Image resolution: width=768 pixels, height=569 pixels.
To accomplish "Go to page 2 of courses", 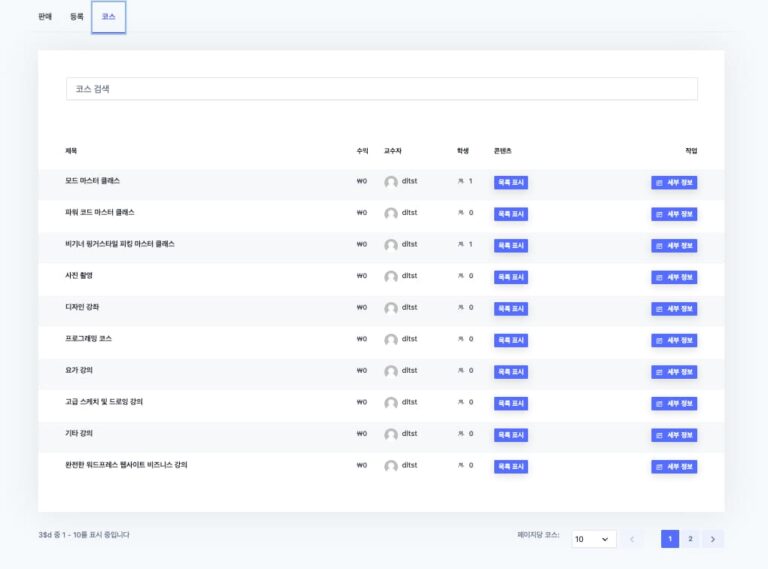I will (690, 539).
